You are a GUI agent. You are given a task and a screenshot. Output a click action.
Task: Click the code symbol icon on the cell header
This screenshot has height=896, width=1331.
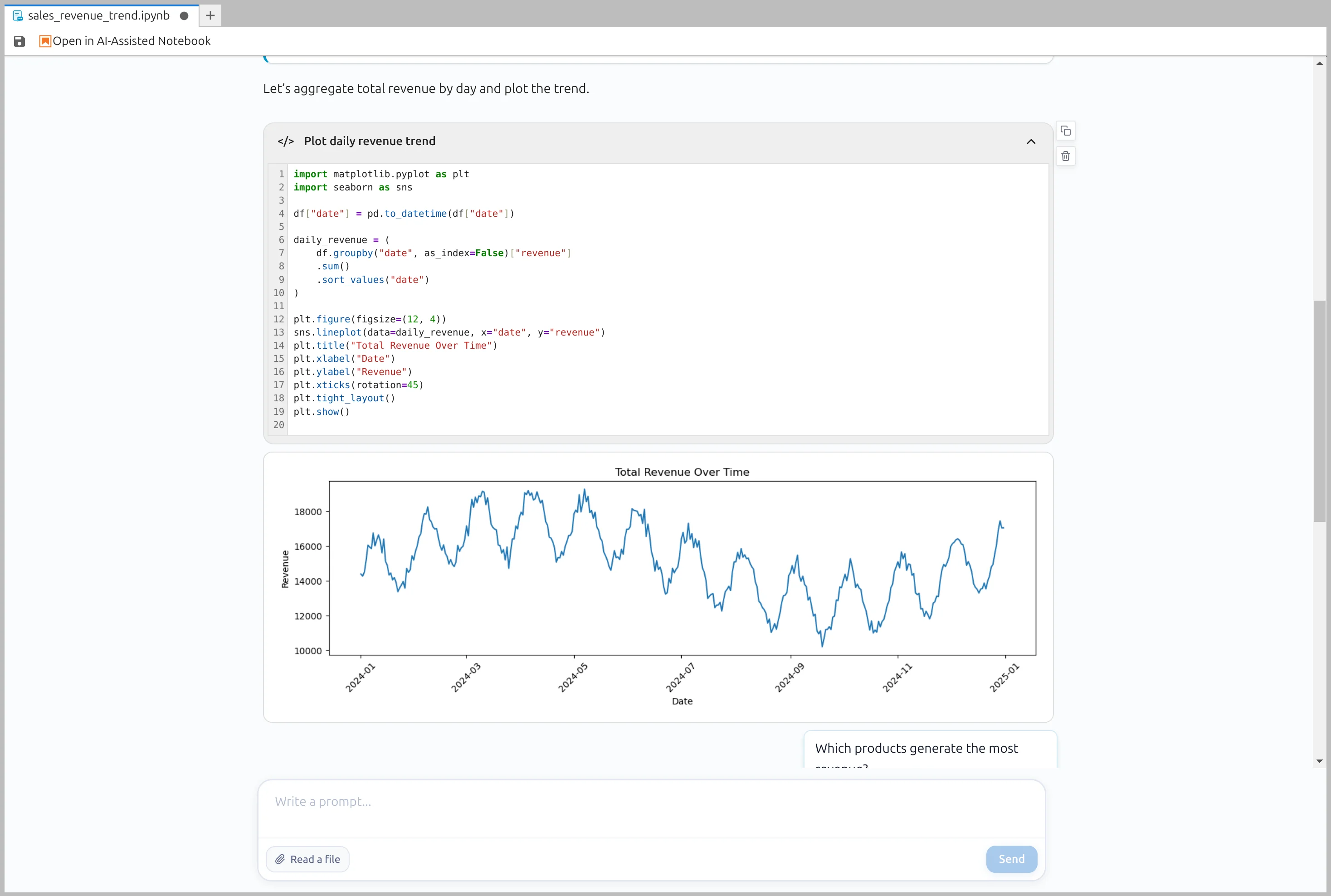click(x=285, y=141)
